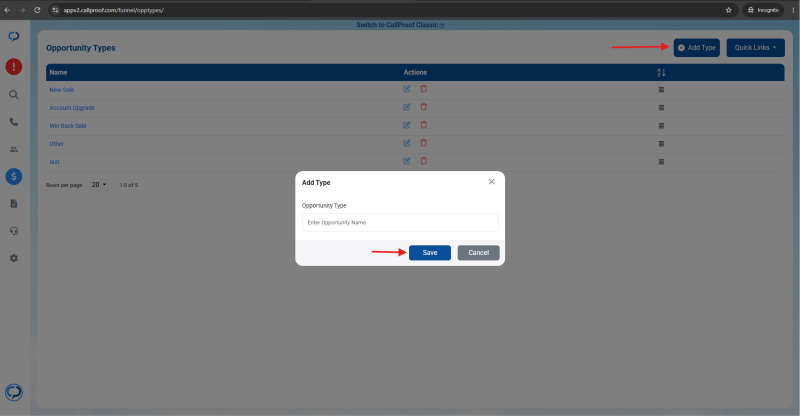This screenshot has width=800, height=416.
Task: Open the document reports sidebar icon
Action: point(14,204)
